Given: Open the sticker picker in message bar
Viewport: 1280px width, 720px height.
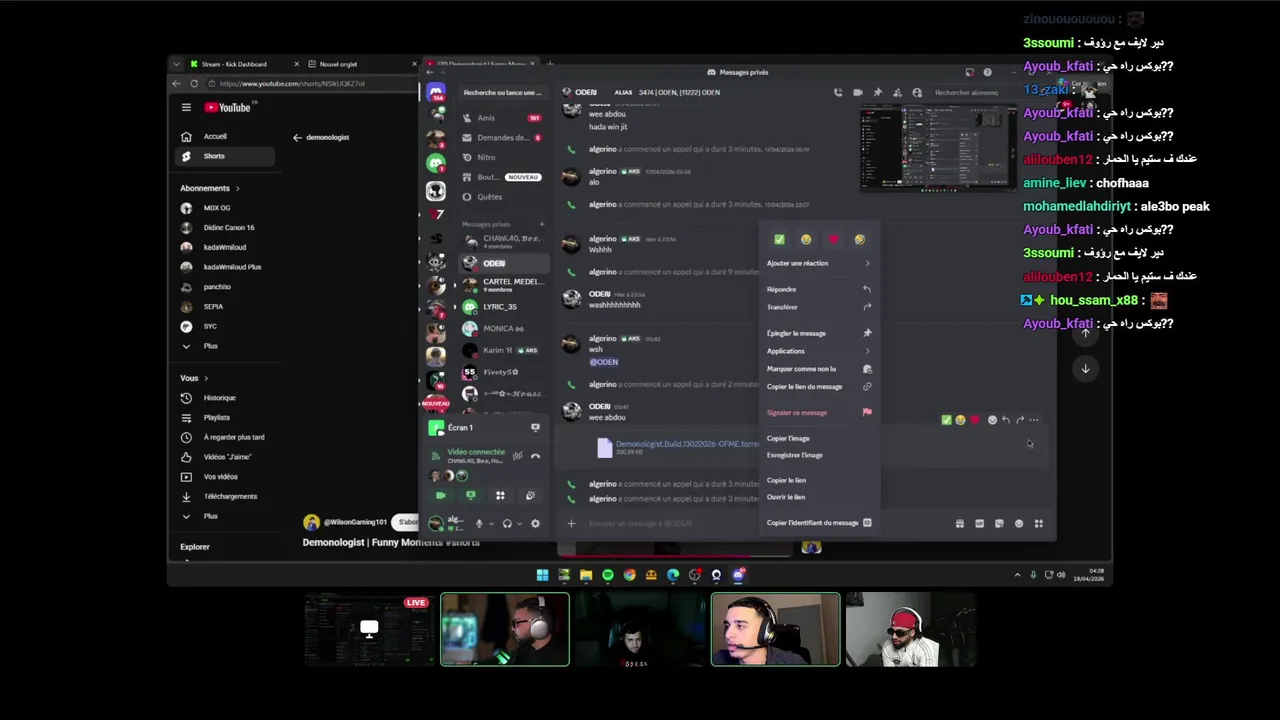Looking at the screenshot, I should coord(999,523).
